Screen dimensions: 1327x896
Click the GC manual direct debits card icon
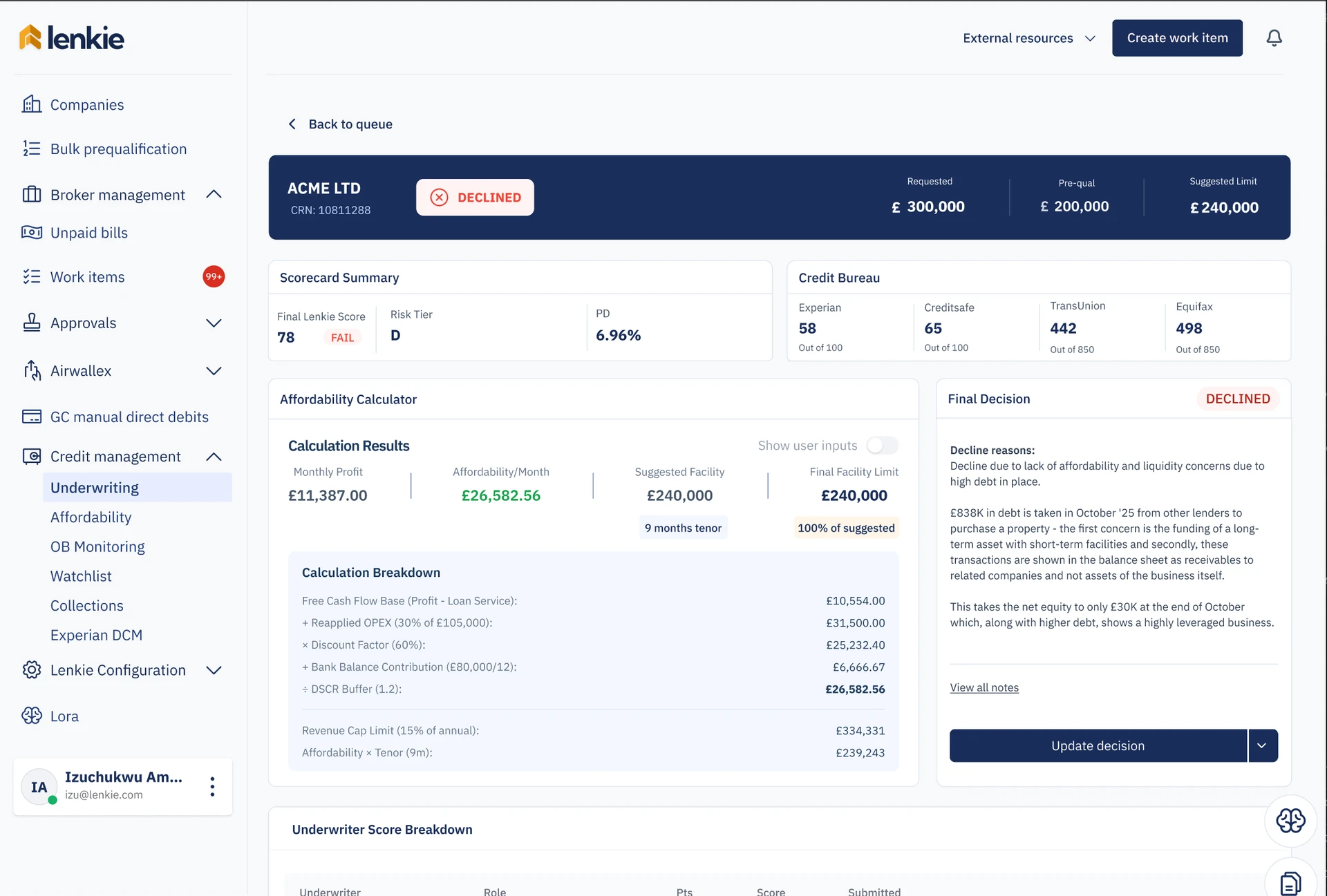coord(32,417)
